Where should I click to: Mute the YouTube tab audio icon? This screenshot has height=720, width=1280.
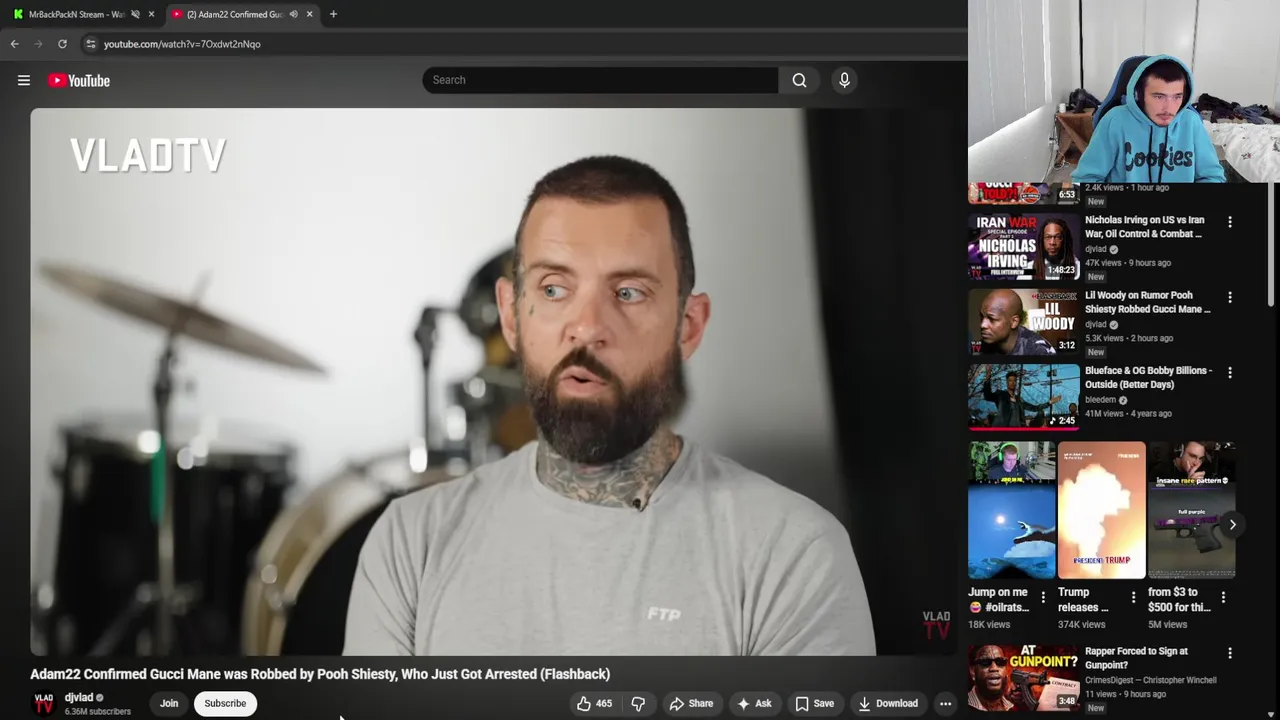[x=293, y=14]
